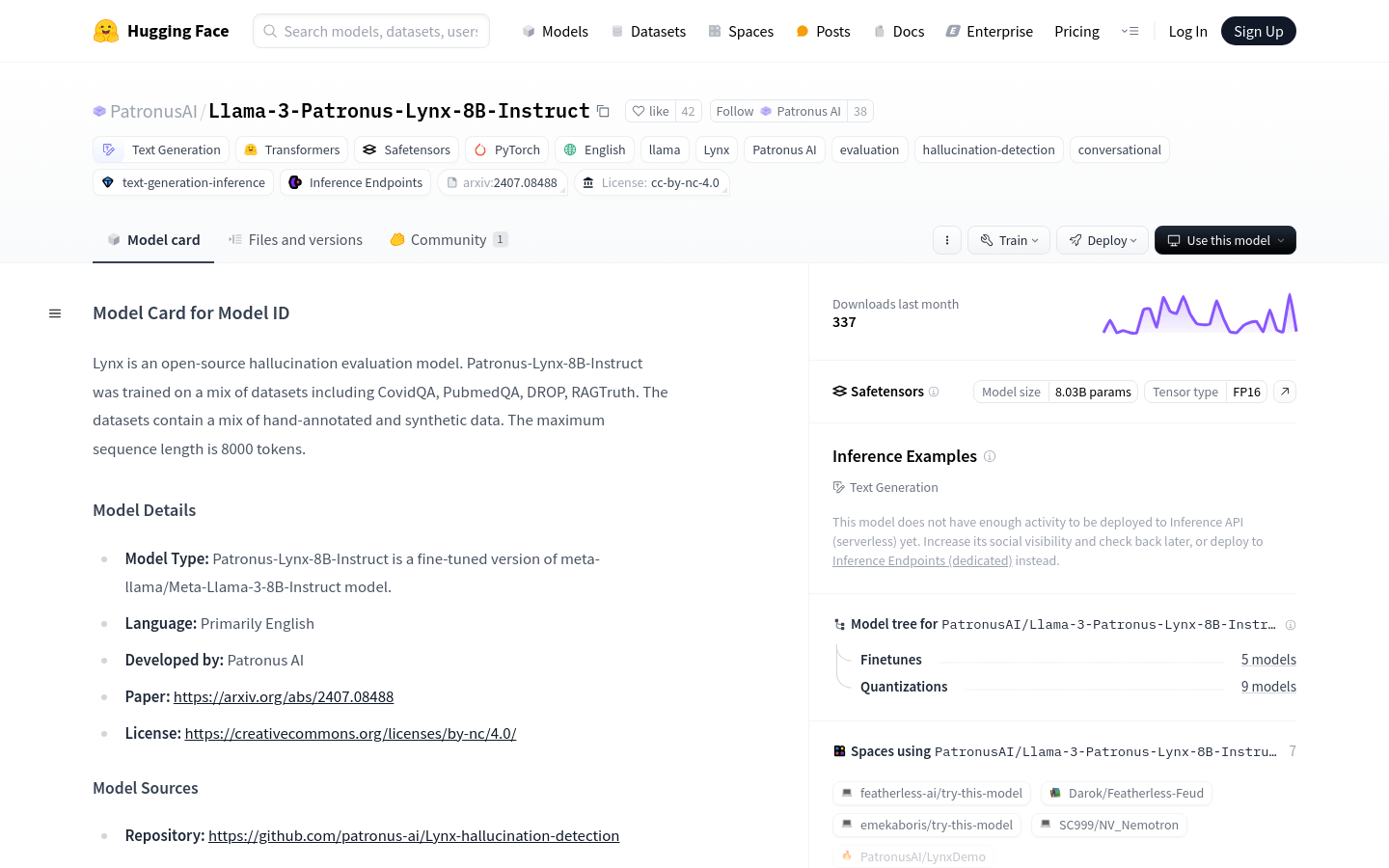The width and height of the screenshot is (1389, 868).
Task: Select the PyTorch tag
Action: click(506, 149)
